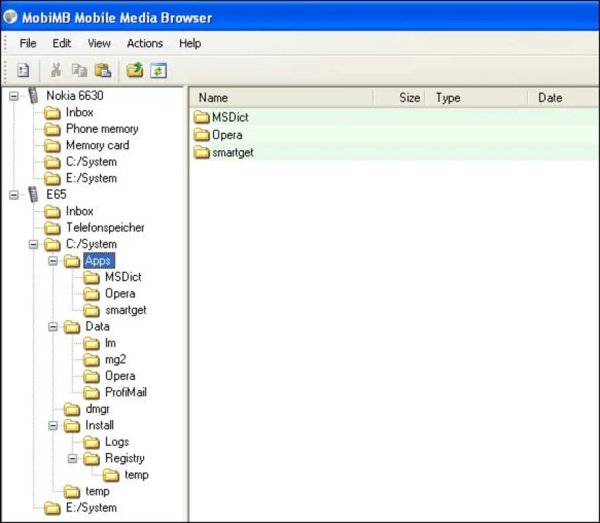600x523 pixels.
Task: Collapse the Install folder node
Action: coord(53,425)
